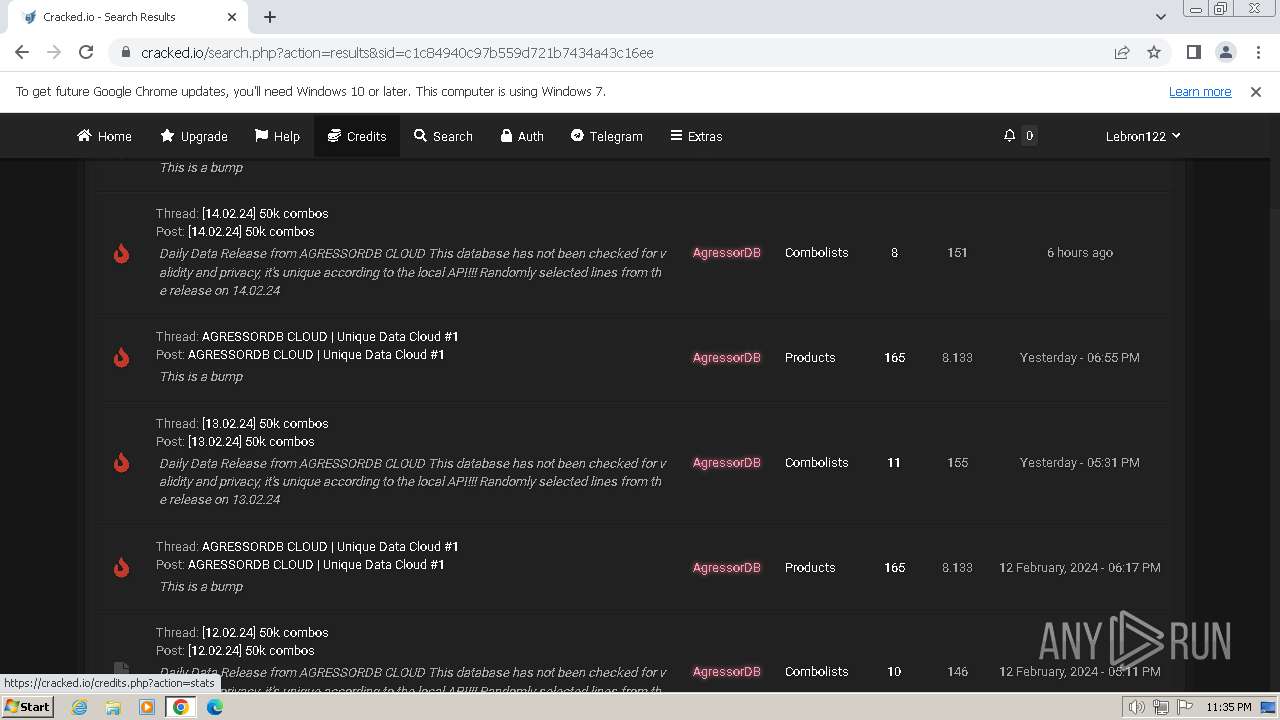Click the notifications bell icon
Viewport: 1280px width, 720px height.
click(x=1009, y=136)
